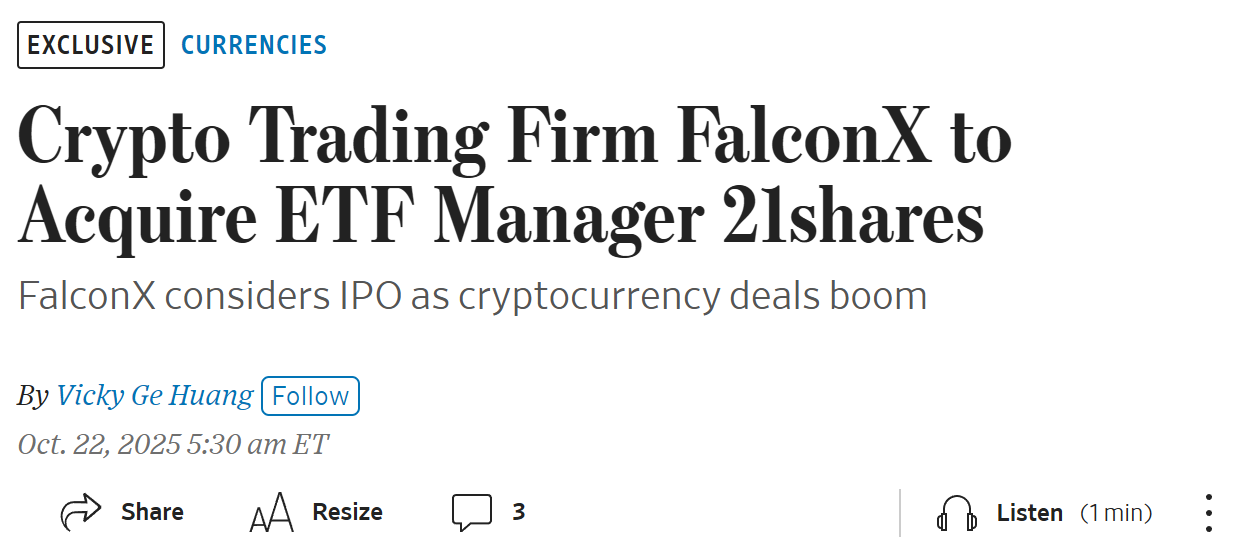Screen dimensions: 1242x548
Task: Click the EXCLUSIVE badge
Action: (x=91, y=45)
